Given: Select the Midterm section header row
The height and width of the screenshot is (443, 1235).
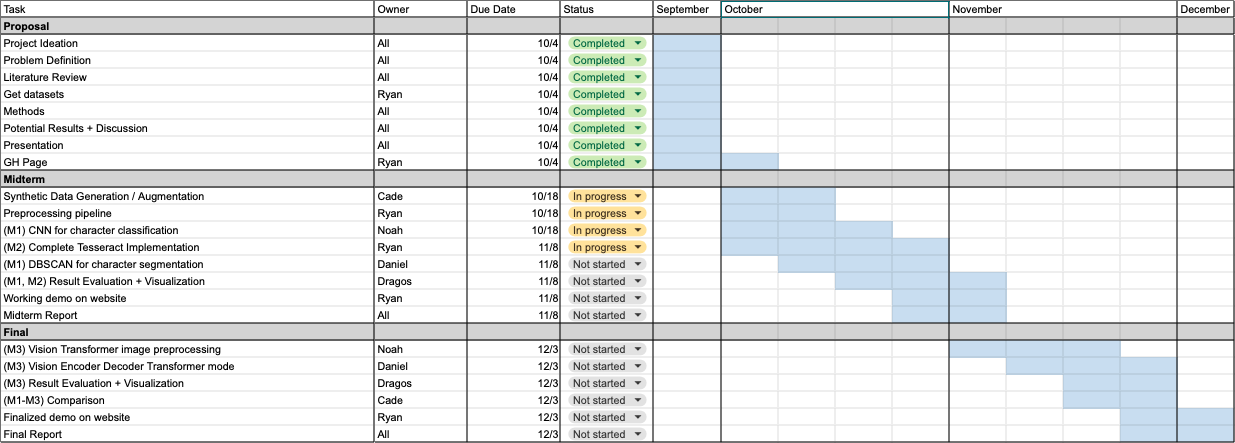Looking at the screenshot, I should pos(617,179).
